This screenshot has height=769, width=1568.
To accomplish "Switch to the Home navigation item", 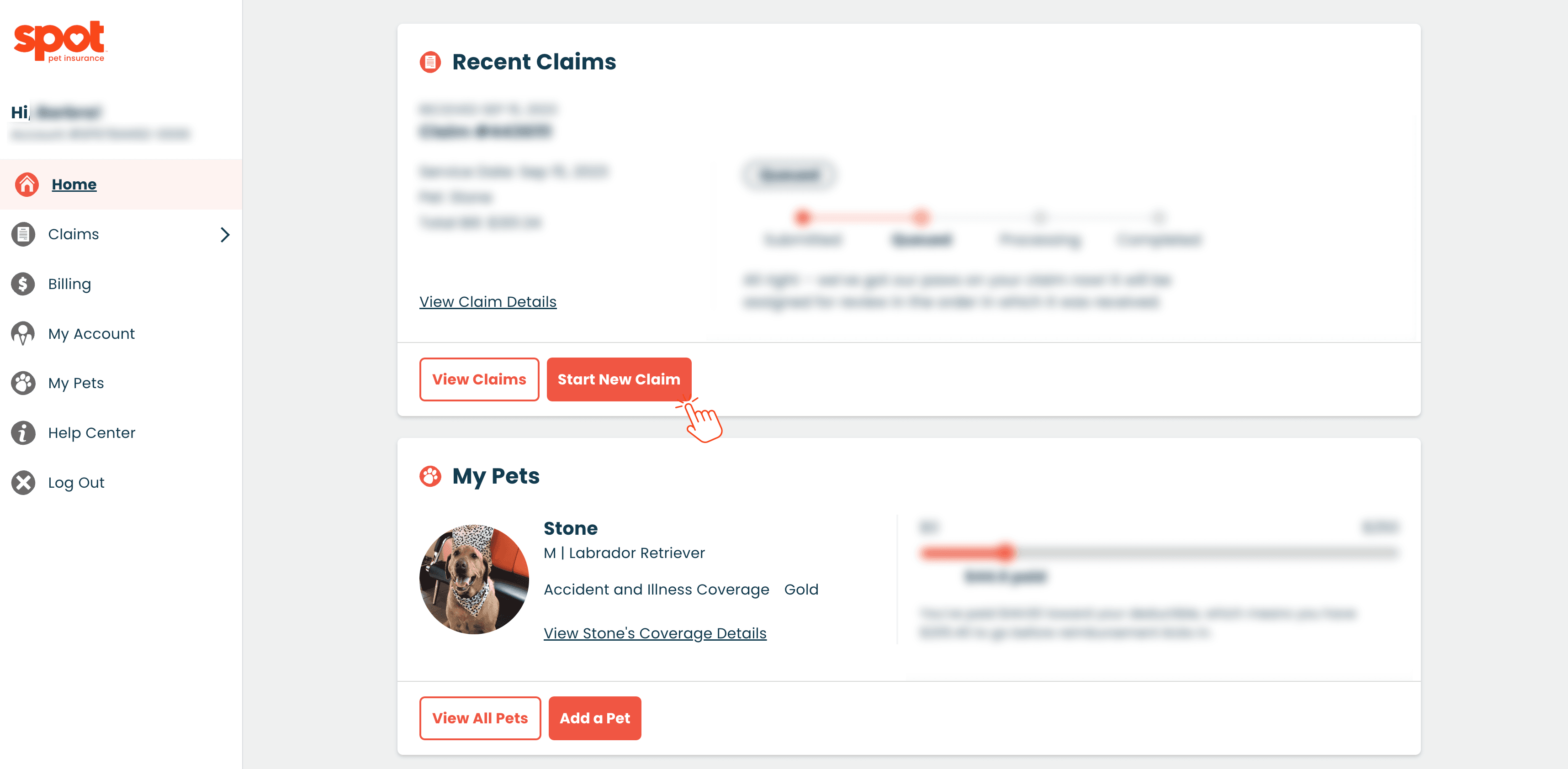I will (74, 184).
